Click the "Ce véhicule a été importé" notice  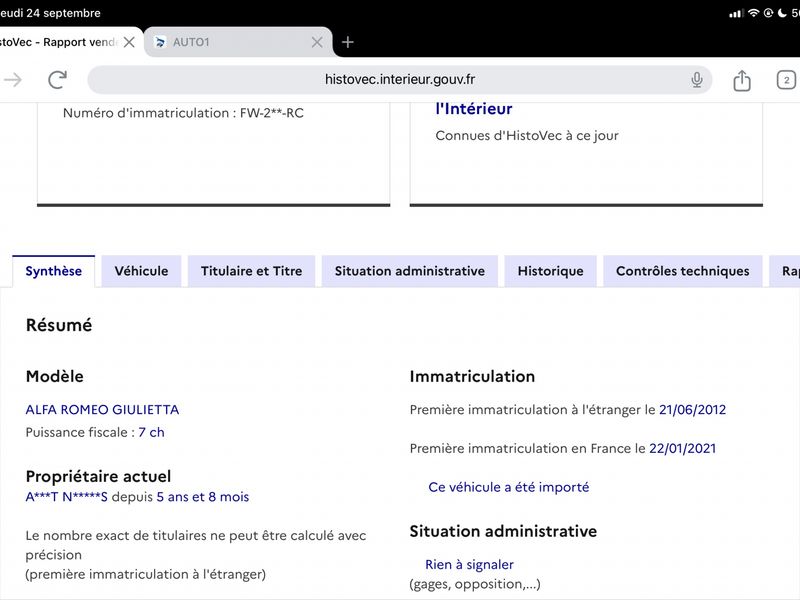pyautogui.click(x=509, y=487)
